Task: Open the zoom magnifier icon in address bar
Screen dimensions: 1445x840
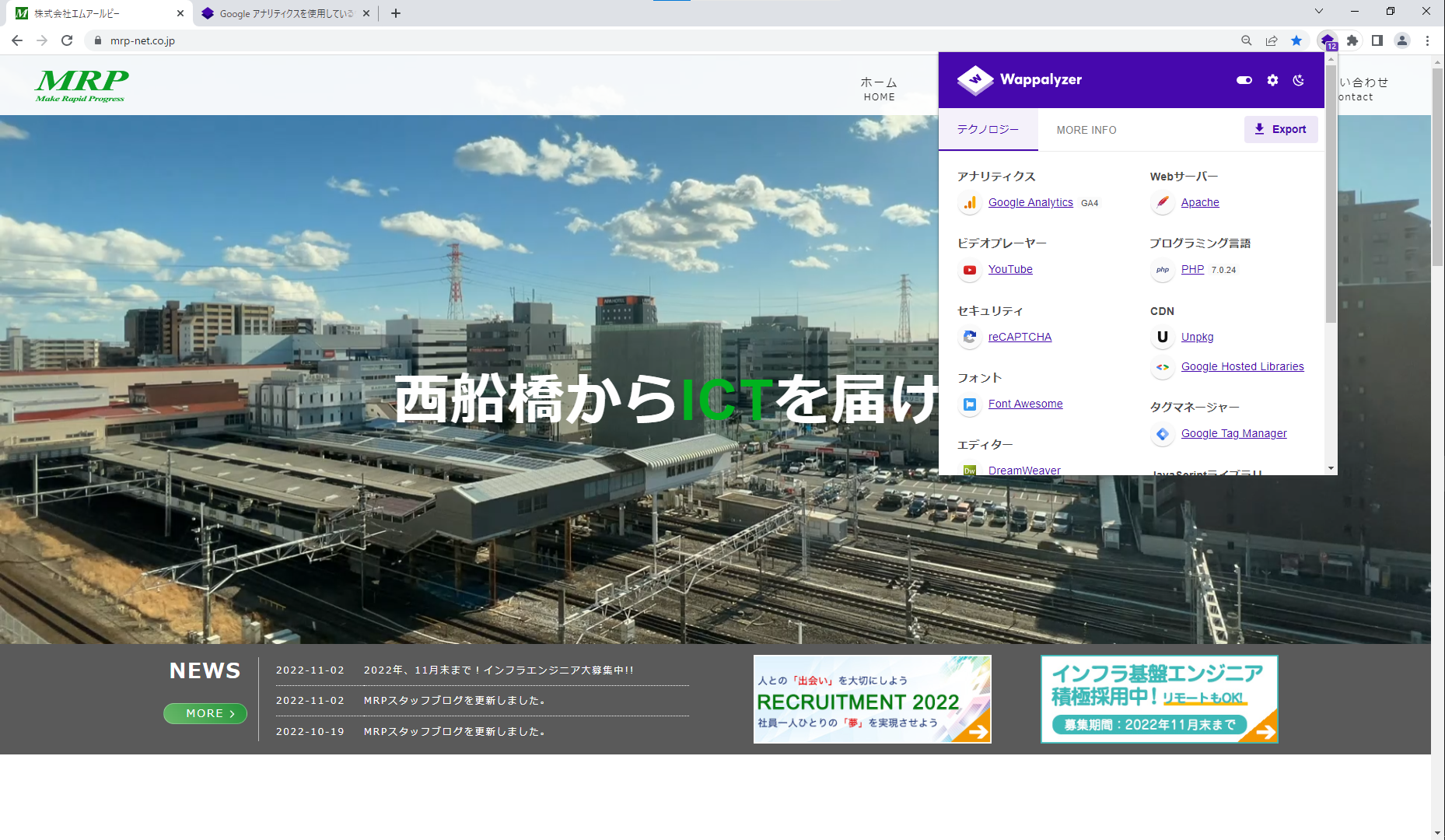Action: click(1247, 40)
